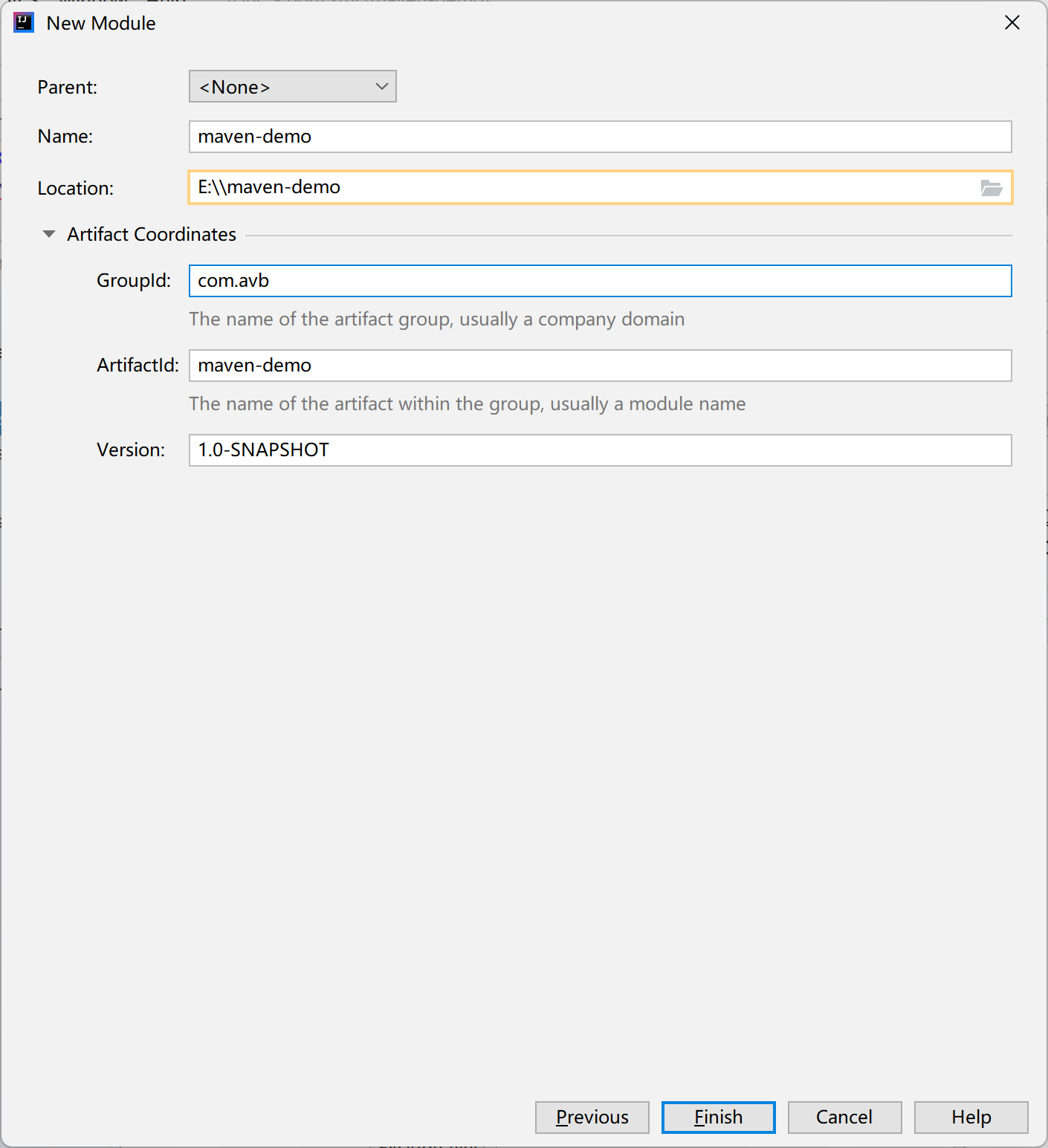The width and height of the screenshot is (1048, 1148).
Task: Click the GroupId field with com.avb
Action: click(x=599, y=281)
